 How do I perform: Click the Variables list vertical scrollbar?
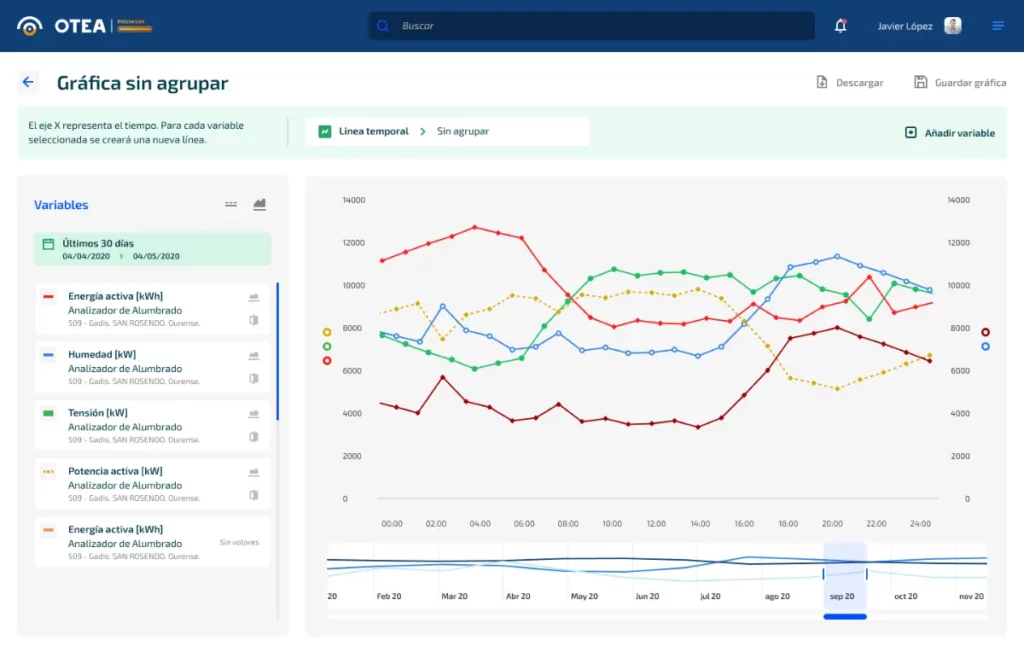point(278,351)
